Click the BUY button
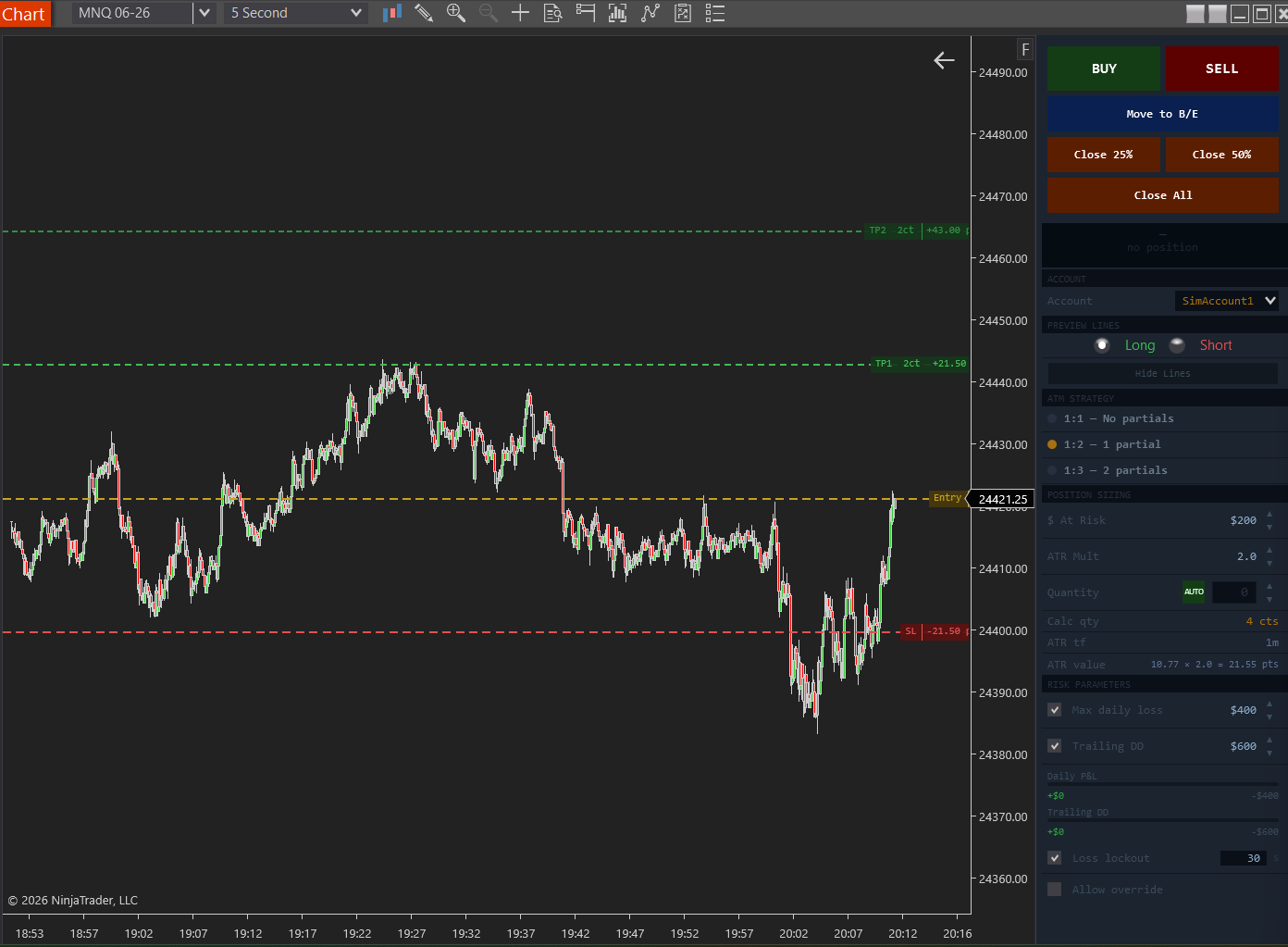Image resolution: width=1288 pixels, height=947 pixels. [x=1103, y=68]
